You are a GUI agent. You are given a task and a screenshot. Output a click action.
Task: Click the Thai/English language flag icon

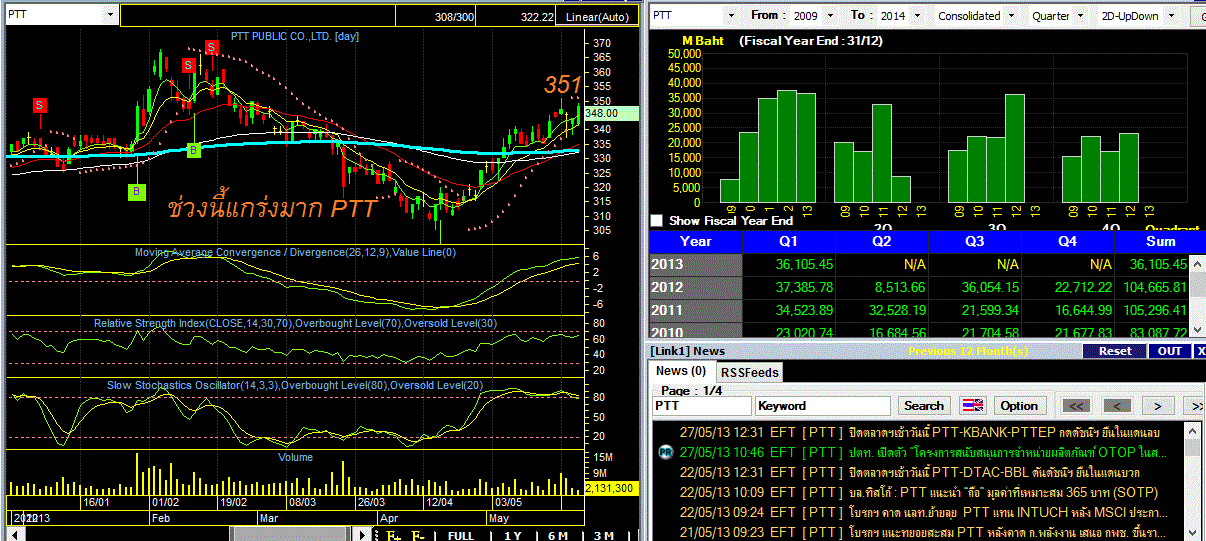[972, 405]
